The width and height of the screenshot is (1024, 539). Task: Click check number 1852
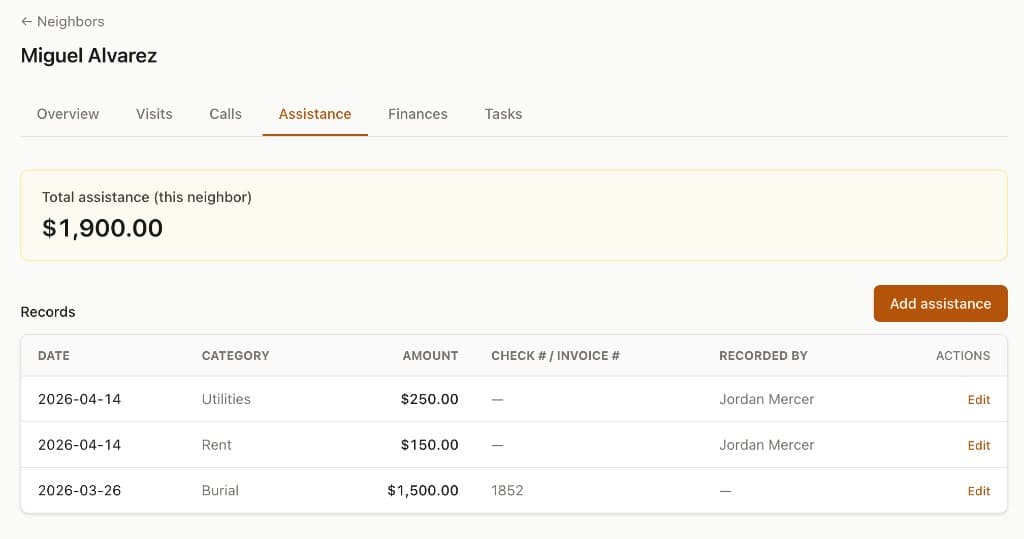[x=507, y=491]
